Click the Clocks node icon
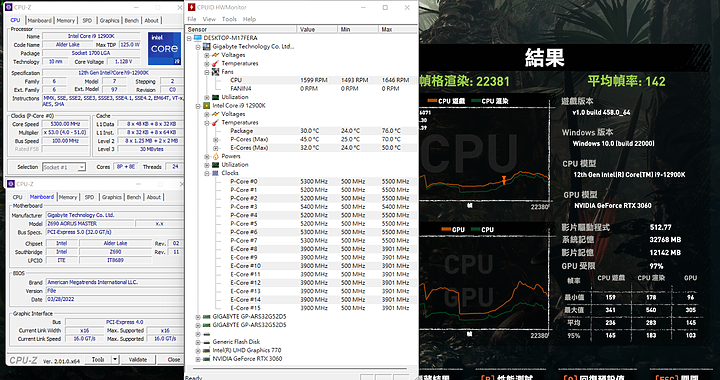This screenshot has height=380, width=720. click(x=215, y=173)
